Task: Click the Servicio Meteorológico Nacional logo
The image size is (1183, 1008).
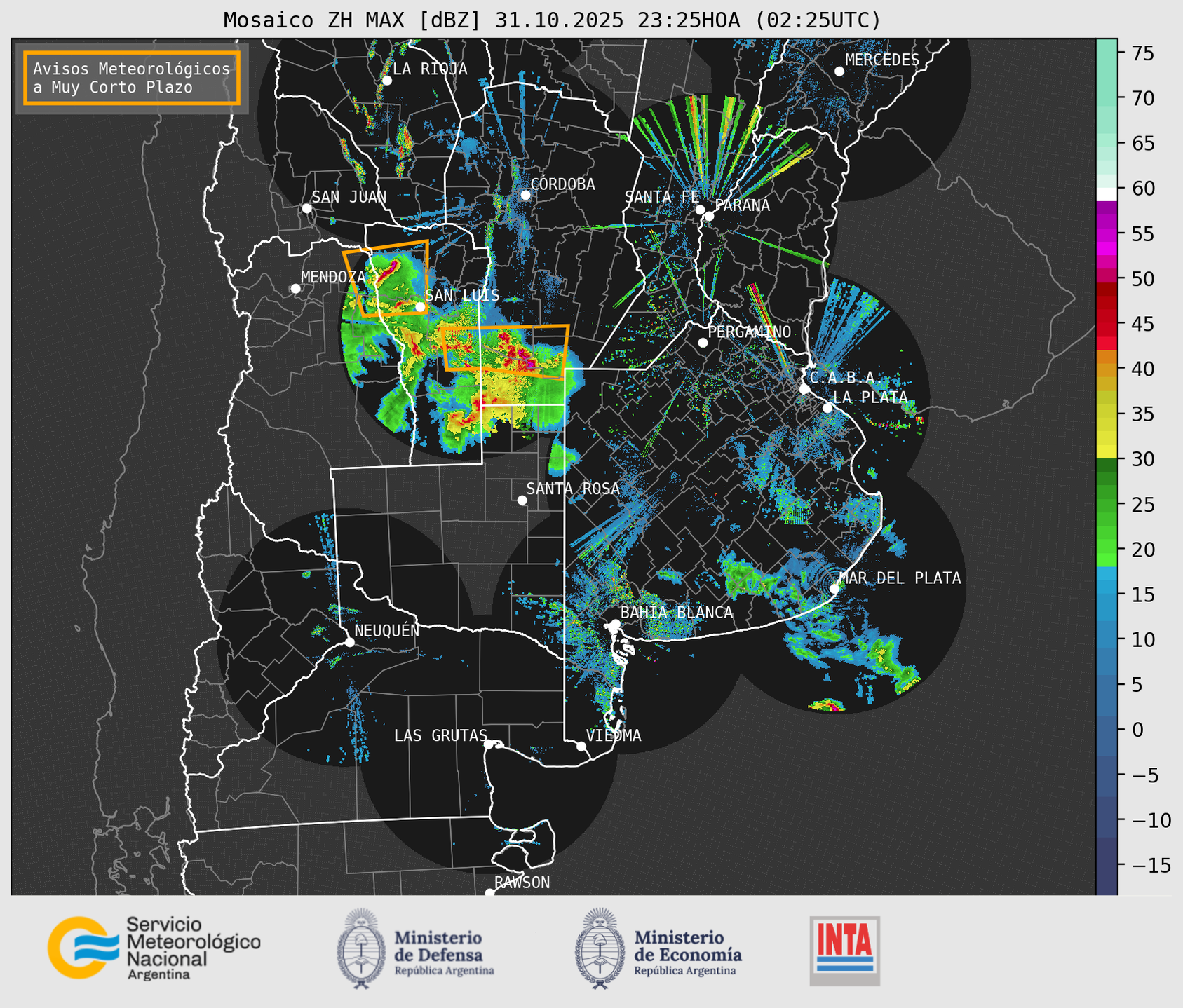Action: tap(153, 948)
